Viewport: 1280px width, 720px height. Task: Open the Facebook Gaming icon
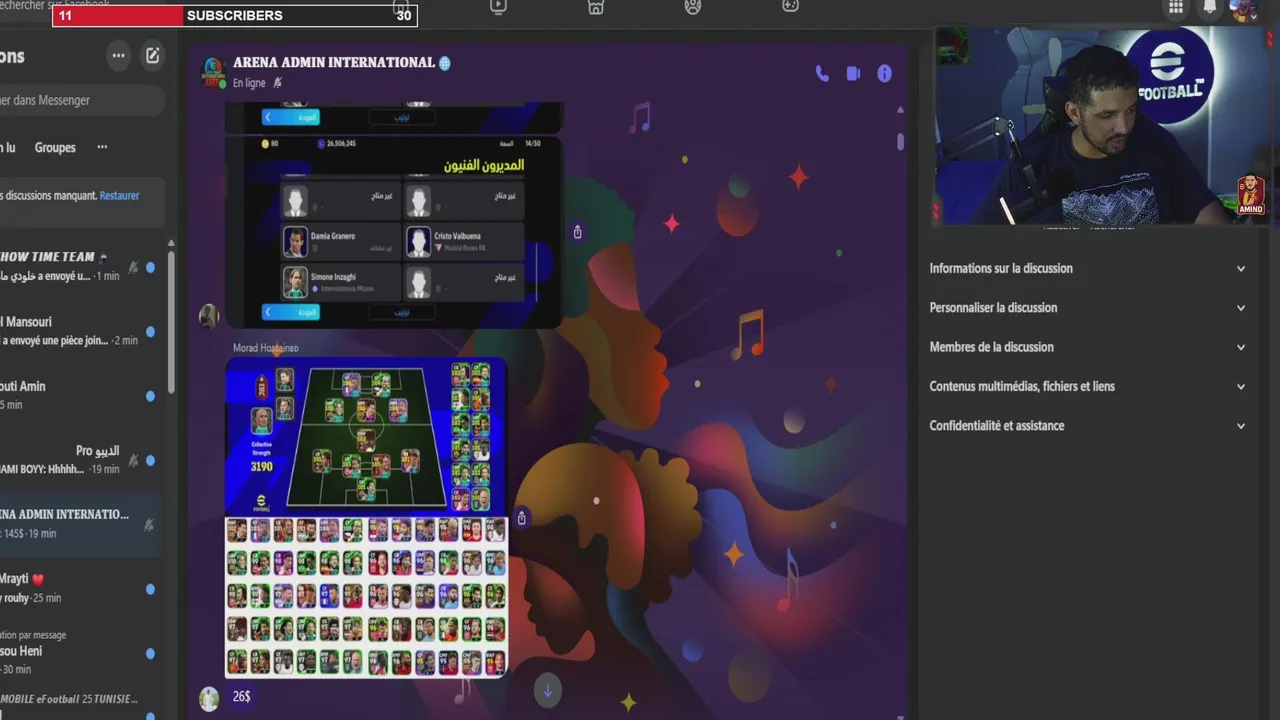pos(790,7)
